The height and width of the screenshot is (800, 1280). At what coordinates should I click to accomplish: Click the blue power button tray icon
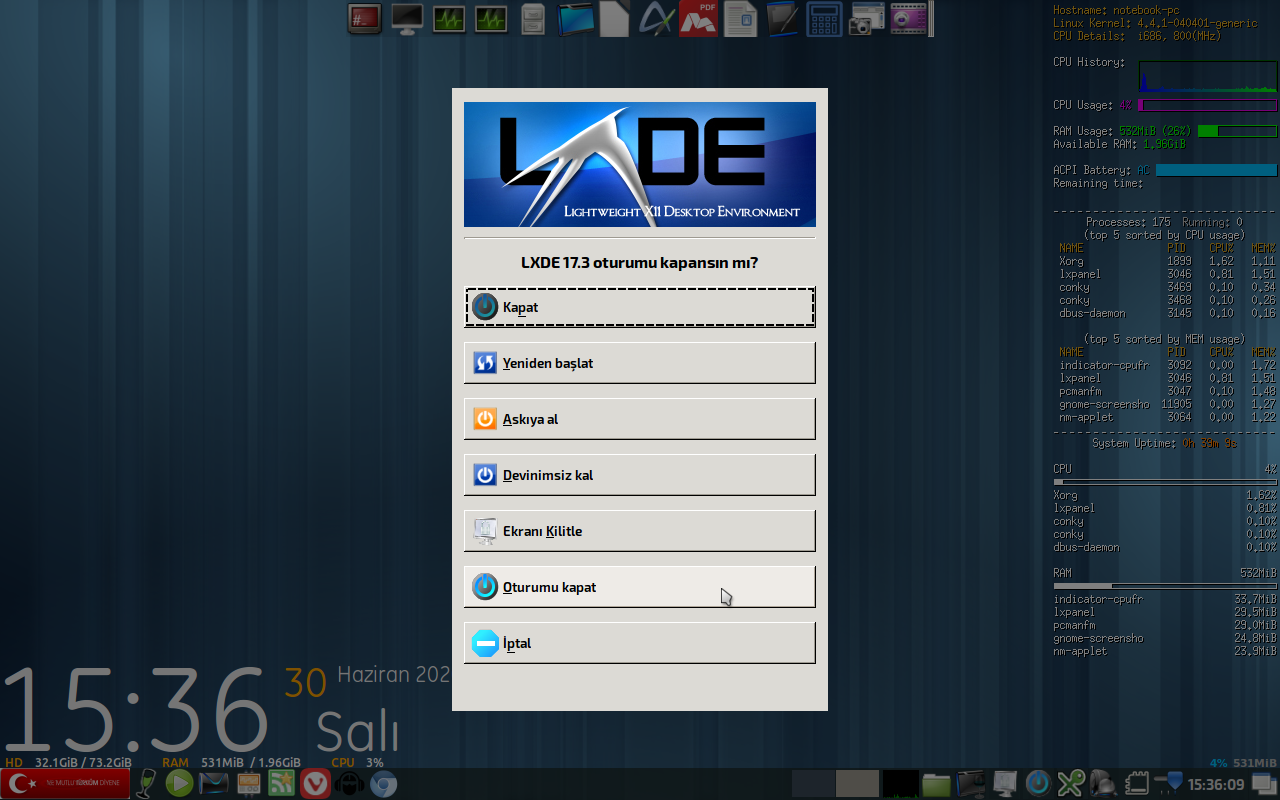point(1038,783)
